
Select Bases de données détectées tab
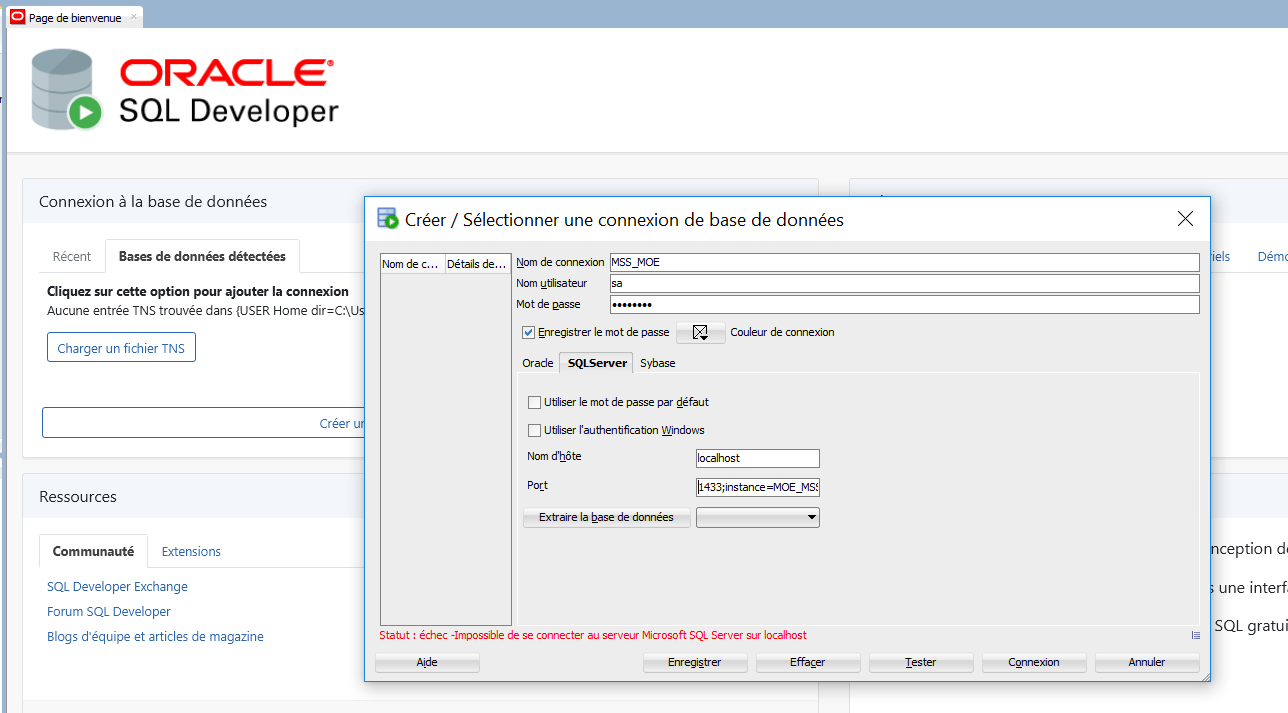pyautogui.click(x=202, y=256)
